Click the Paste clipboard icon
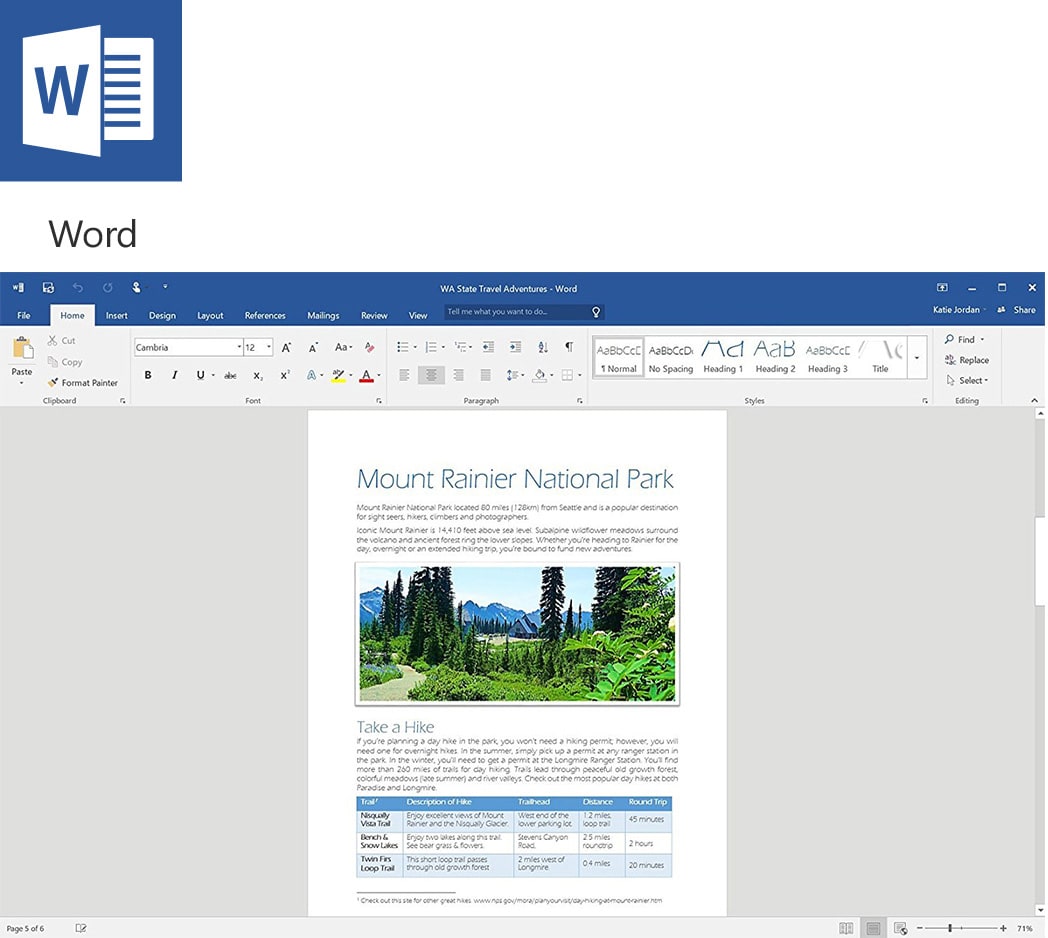1048x938 pixels. point(22,348)
